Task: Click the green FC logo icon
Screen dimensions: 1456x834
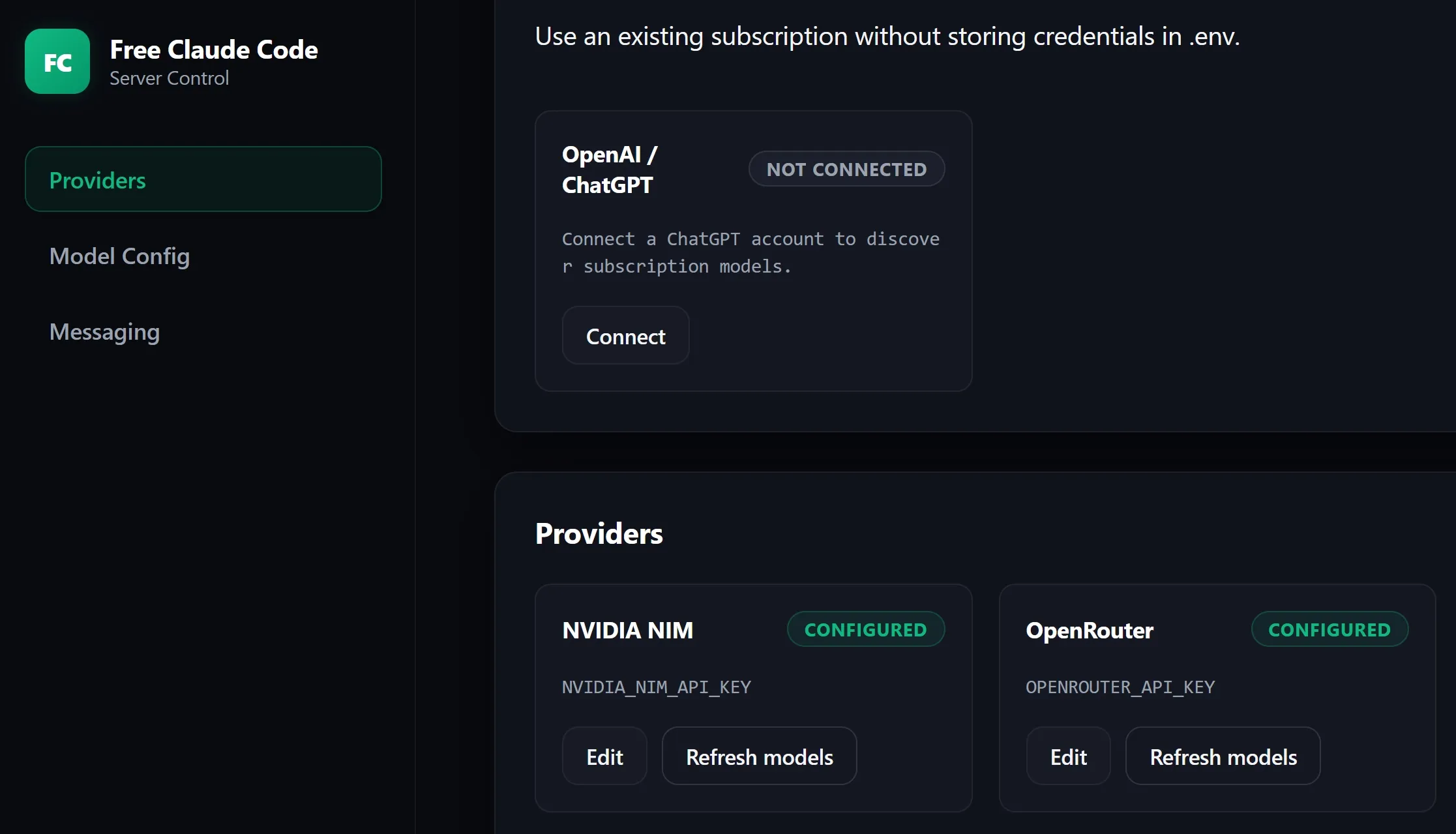Action: pyautogui.click(x=57, y=61)
